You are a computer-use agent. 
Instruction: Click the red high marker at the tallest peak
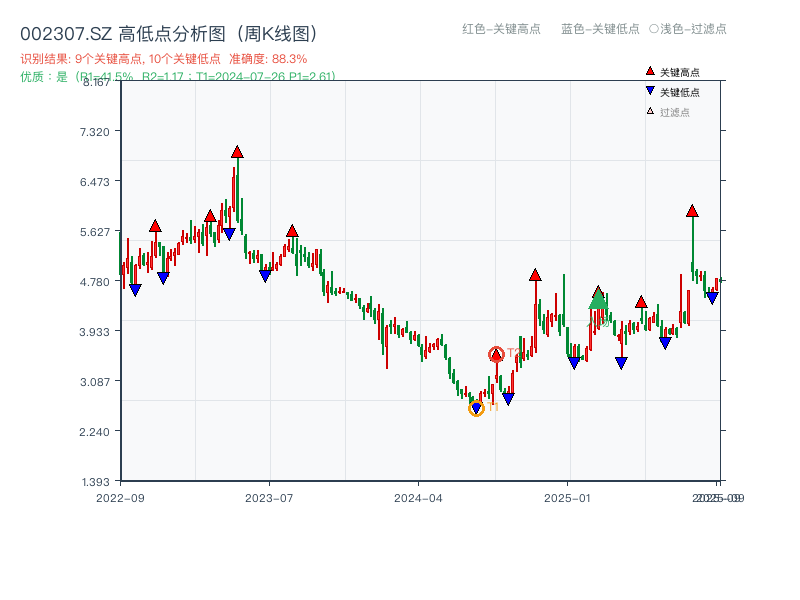[x=236, y=152]
